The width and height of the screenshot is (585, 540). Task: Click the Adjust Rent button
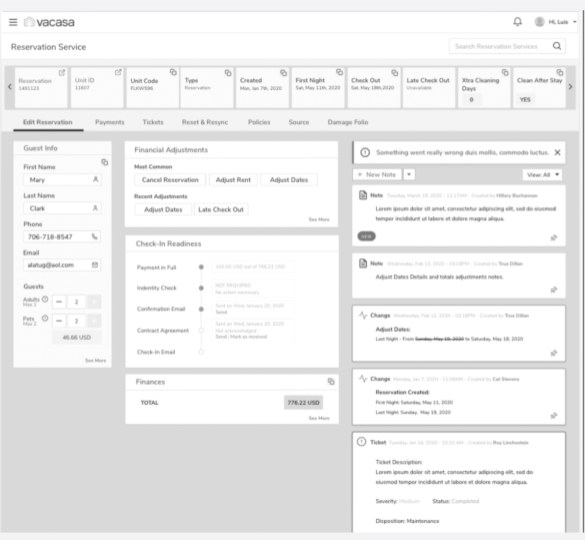[x=233, y=180]
